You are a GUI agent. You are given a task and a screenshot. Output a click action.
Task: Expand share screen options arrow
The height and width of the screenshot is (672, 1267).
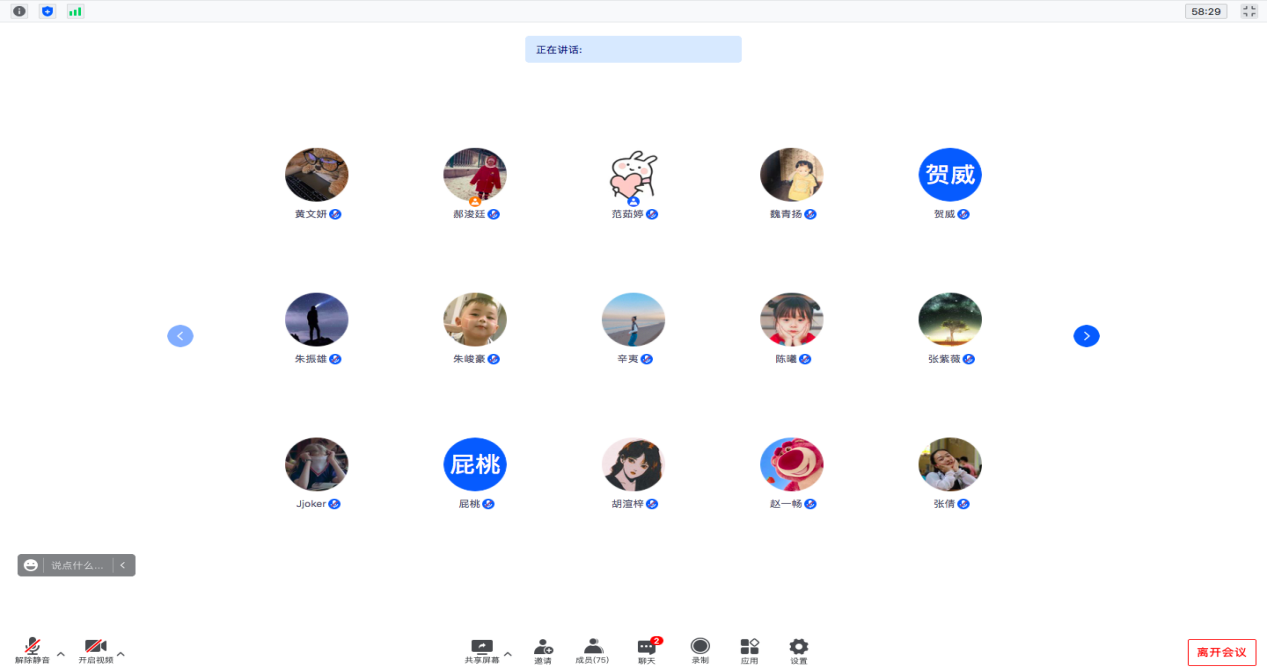507,654
